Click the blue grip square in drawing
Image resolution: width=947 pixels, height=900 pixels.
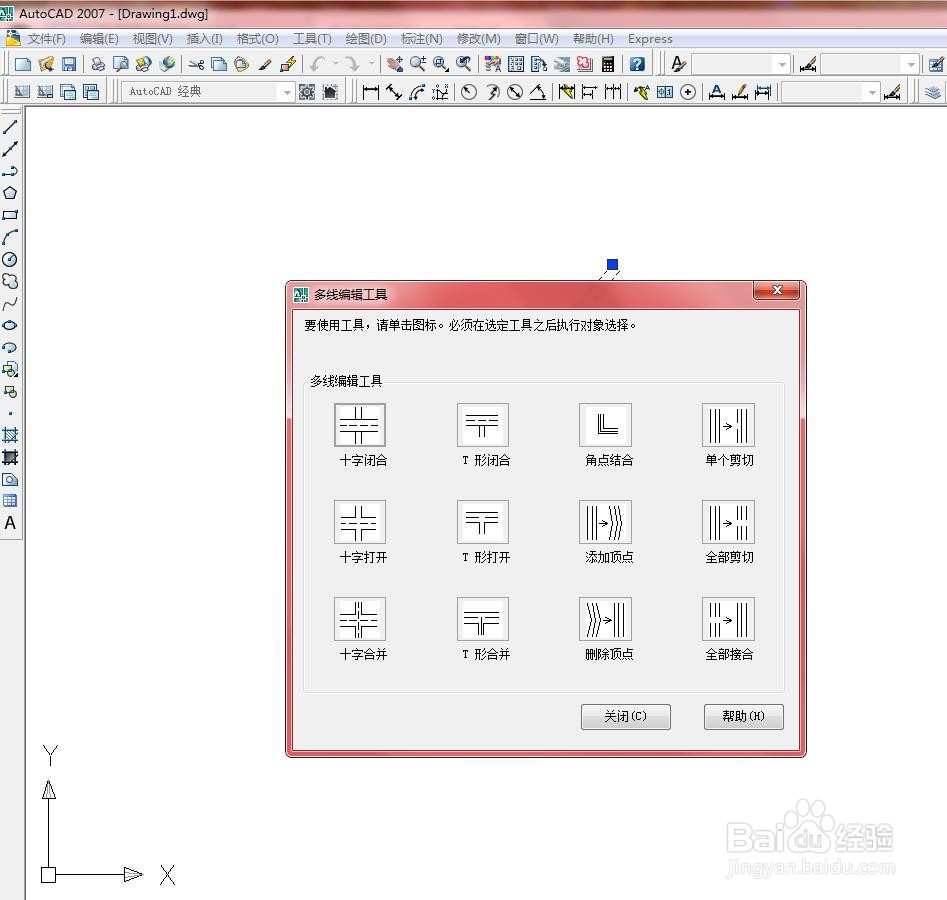(x=612, y=265)
